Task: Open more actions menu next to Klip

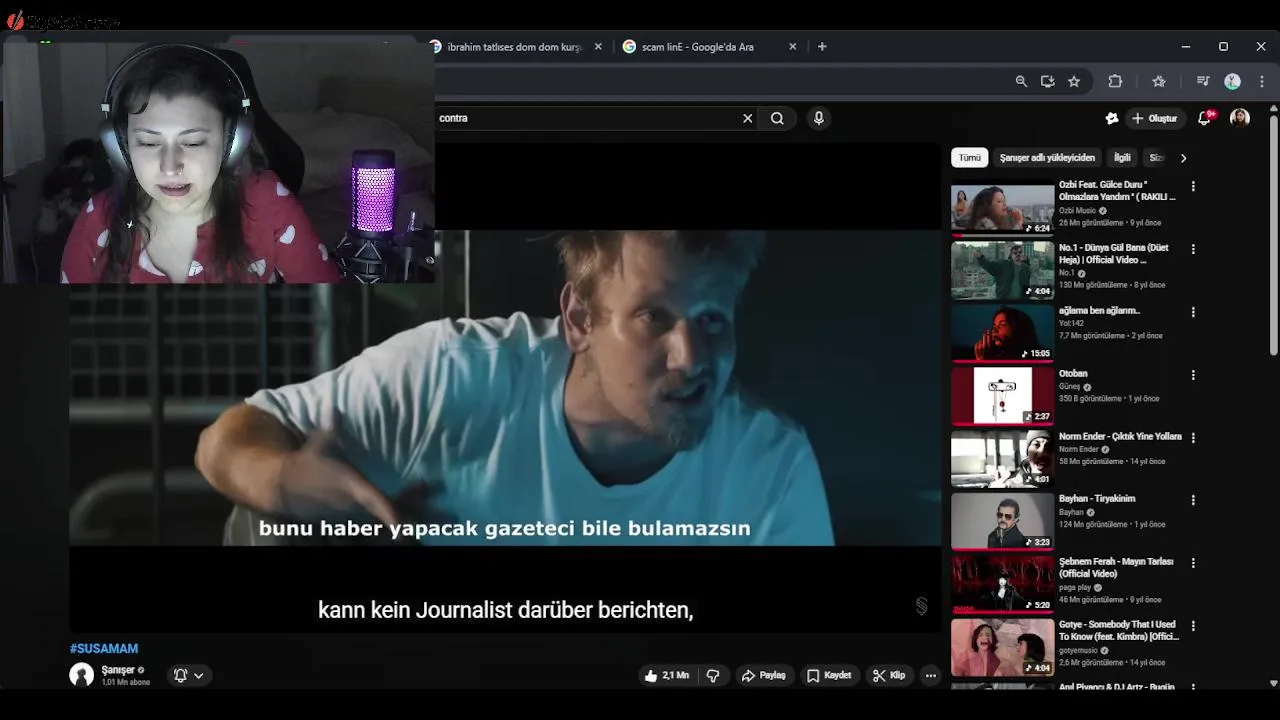Action: coord(931,676)
